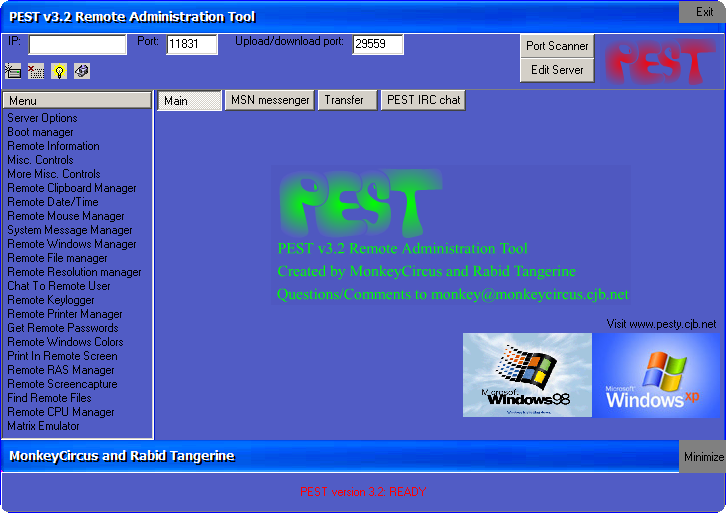Image resolution: width=726 pixels, height=513 pixels.
Task: Click the yellow light bulb icon
Action: pos(59,71)
